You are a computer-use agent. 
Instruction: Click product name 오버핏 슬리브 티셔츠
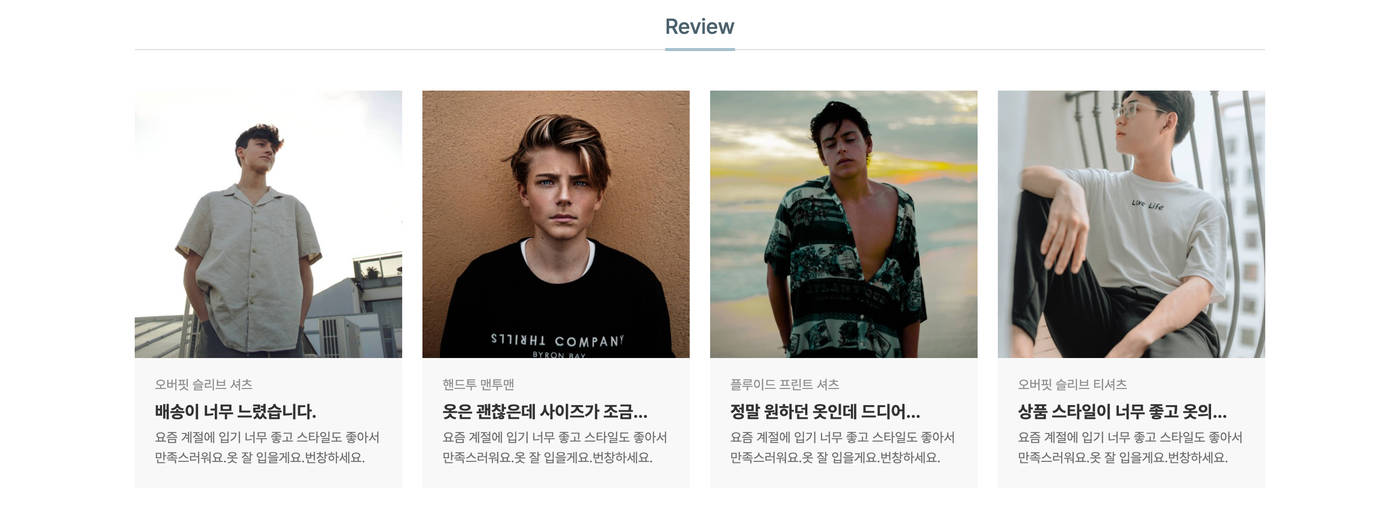[1073, 384]
